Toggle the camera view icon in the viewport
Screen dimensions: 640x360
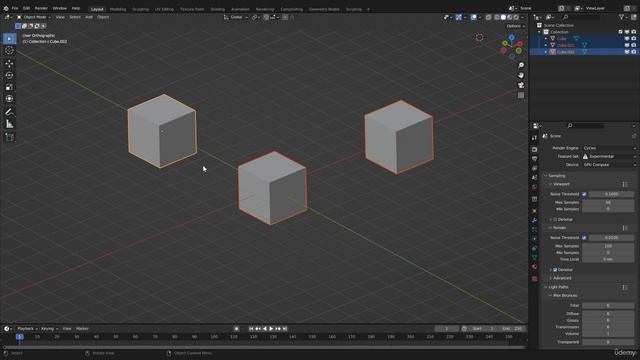521,85
